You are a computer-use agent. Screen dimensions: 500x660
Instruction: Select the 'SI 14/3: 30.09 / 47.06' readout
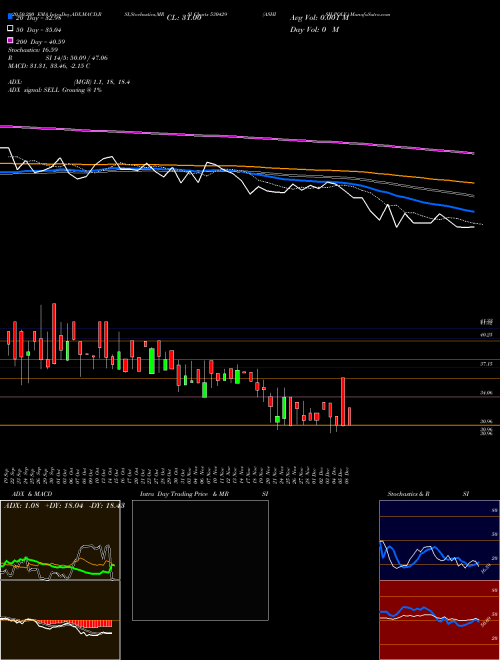[x=77, y=58]
